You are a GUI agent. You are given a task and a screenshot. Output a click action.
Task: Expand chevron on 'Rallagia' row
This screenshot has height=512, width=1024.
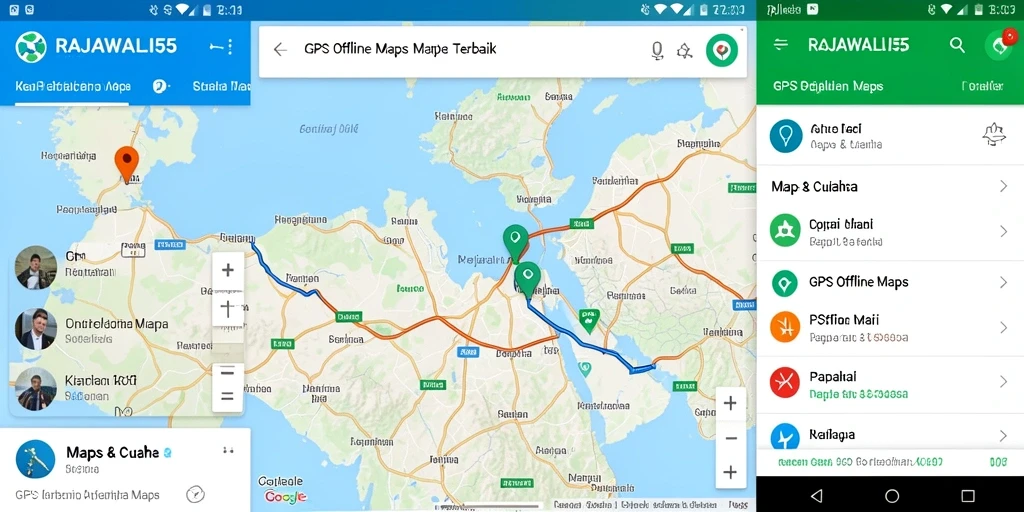click(1003, 436)
